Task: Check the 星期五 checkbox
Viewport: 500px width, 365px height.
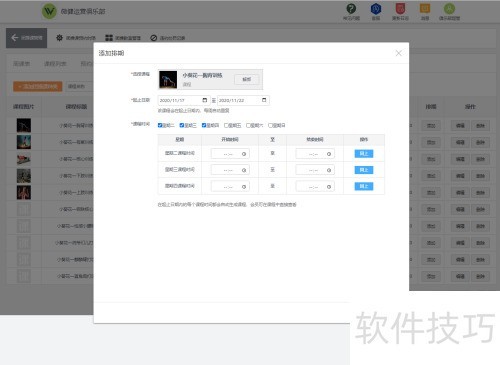Action: pos(226,125)
